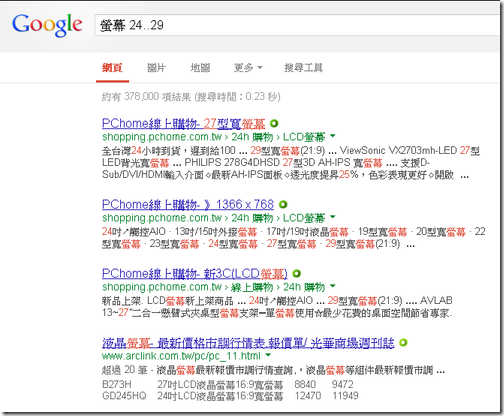Expand dropdown arrow after first LCD螢幕 URL
Viewport: 504px width, 416px height.
click(x=333, y=136)
